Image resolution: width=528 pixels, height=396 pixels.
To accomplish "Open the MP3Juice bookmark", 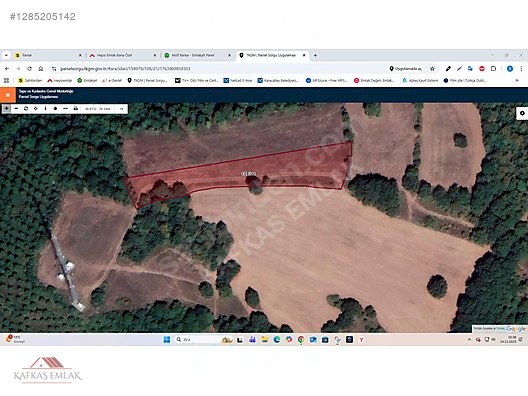I will [x=326, y=80].
